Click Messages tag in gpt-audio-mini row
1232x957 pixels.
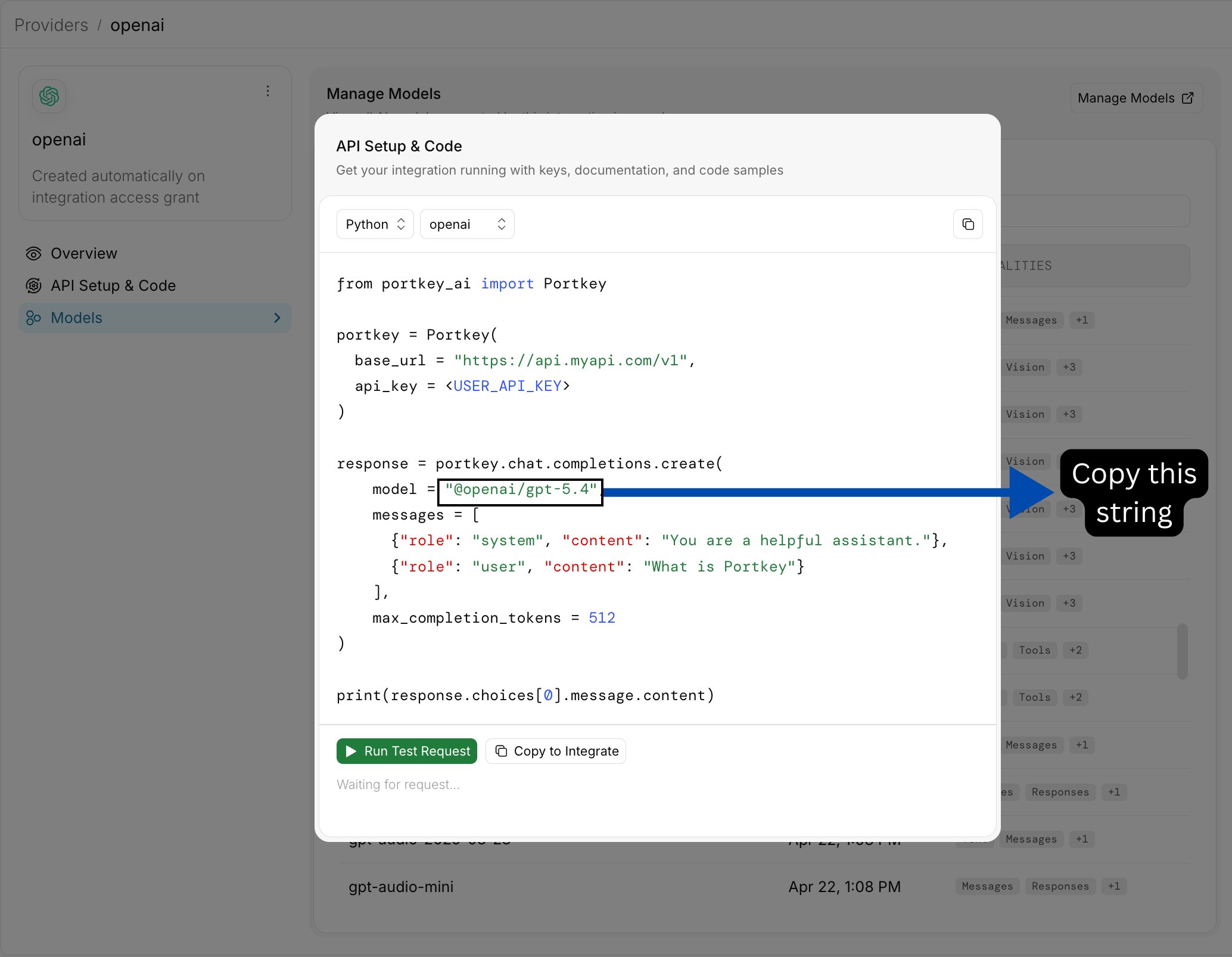pos(987,886)
